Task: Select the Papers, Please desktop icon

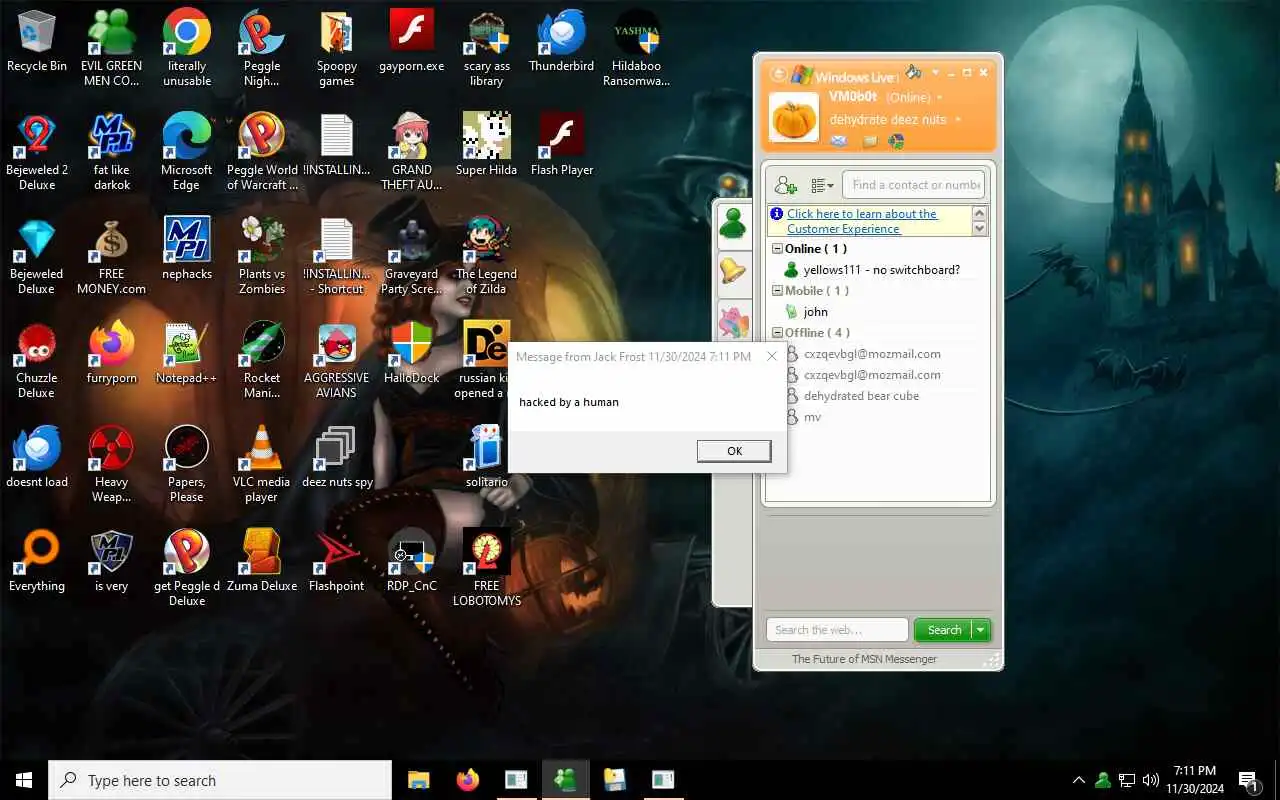Action: (x=187, y=464)
